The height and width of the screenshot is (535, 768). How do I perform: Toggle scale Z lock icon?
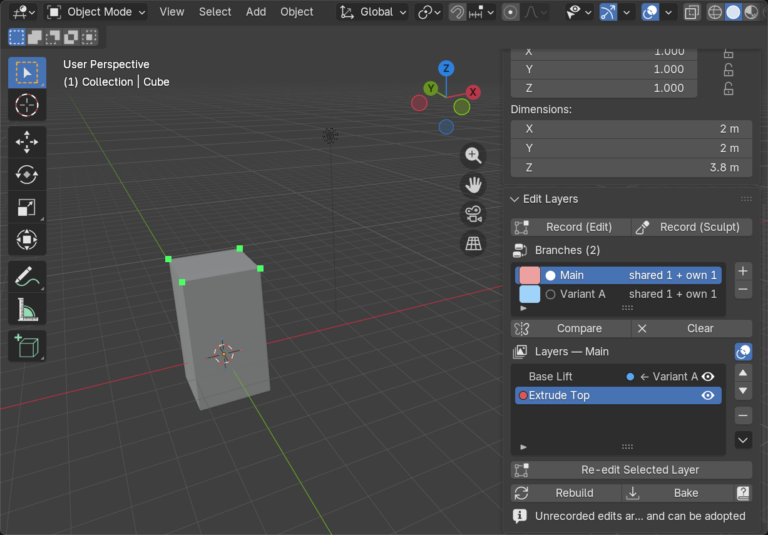pos(728,88)
